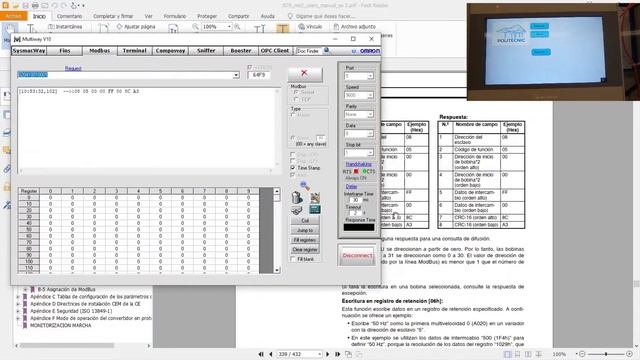The width and height of the screenshot is (640, 360).
Task: Open the Request history dropdown arrow
Action: [x=236, y=75]
